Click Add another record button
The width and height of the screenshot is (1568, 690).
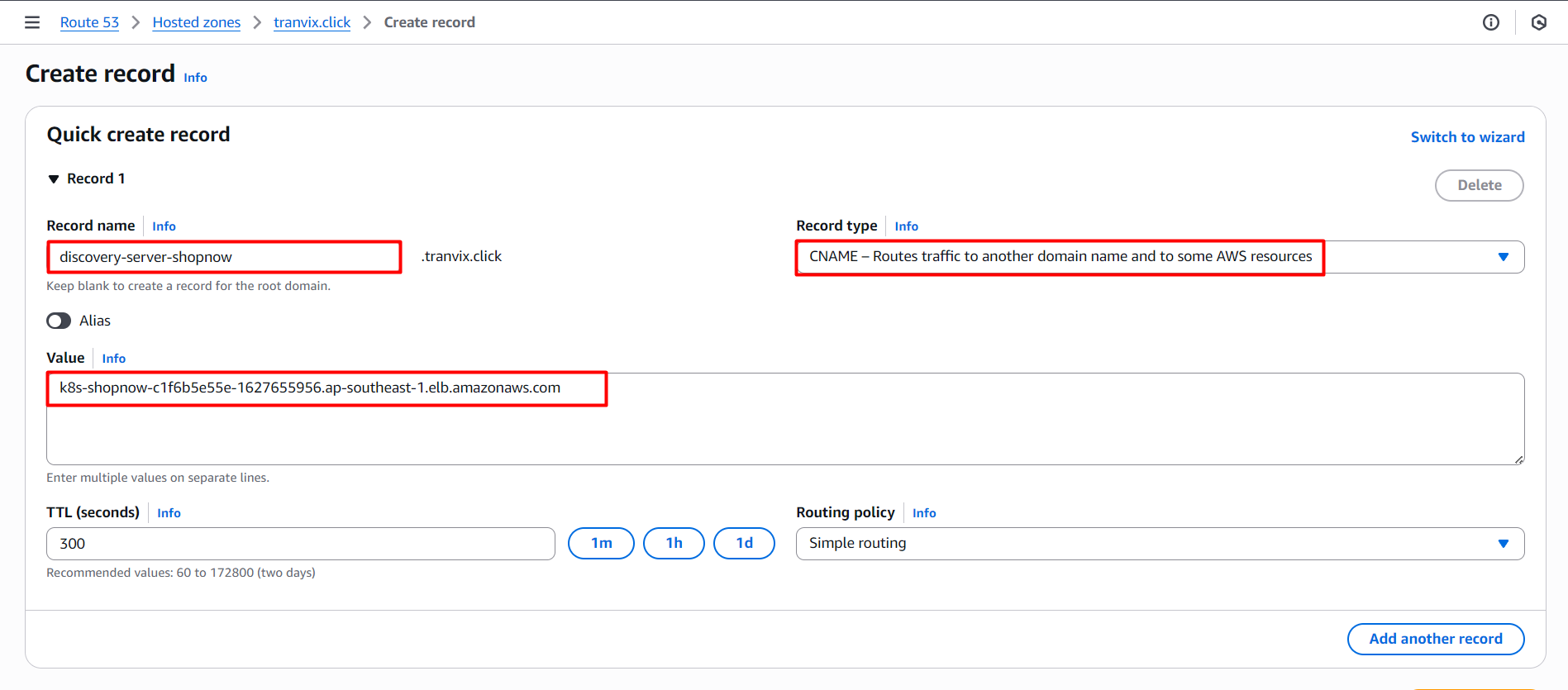coord(1435,639)
